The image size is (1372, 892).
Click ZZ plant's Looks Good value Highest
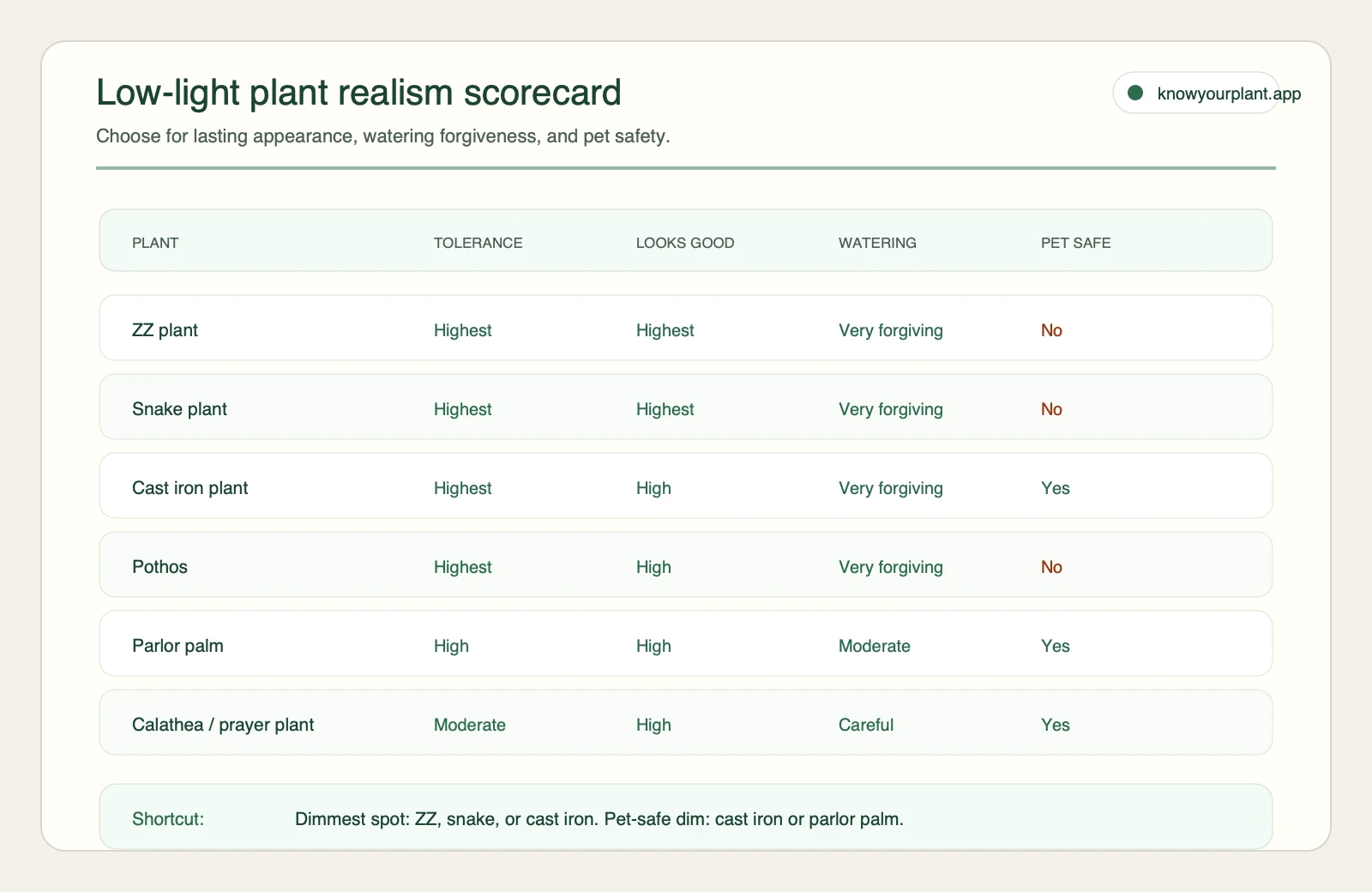click(x=665, y=330)
